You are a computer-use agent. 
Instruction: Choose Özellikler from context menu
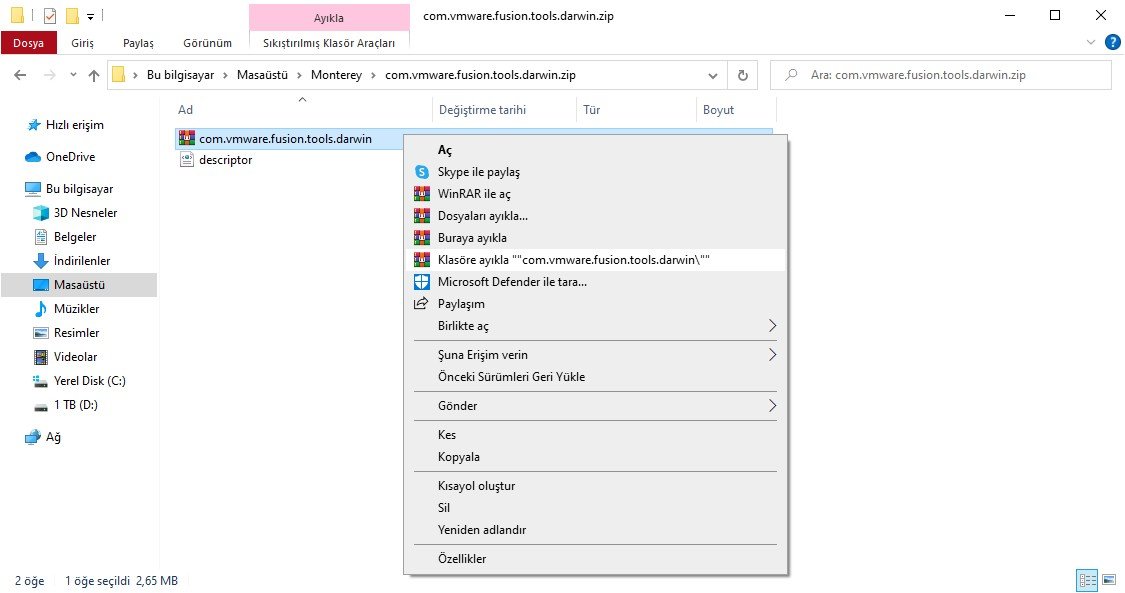(596, 559)
